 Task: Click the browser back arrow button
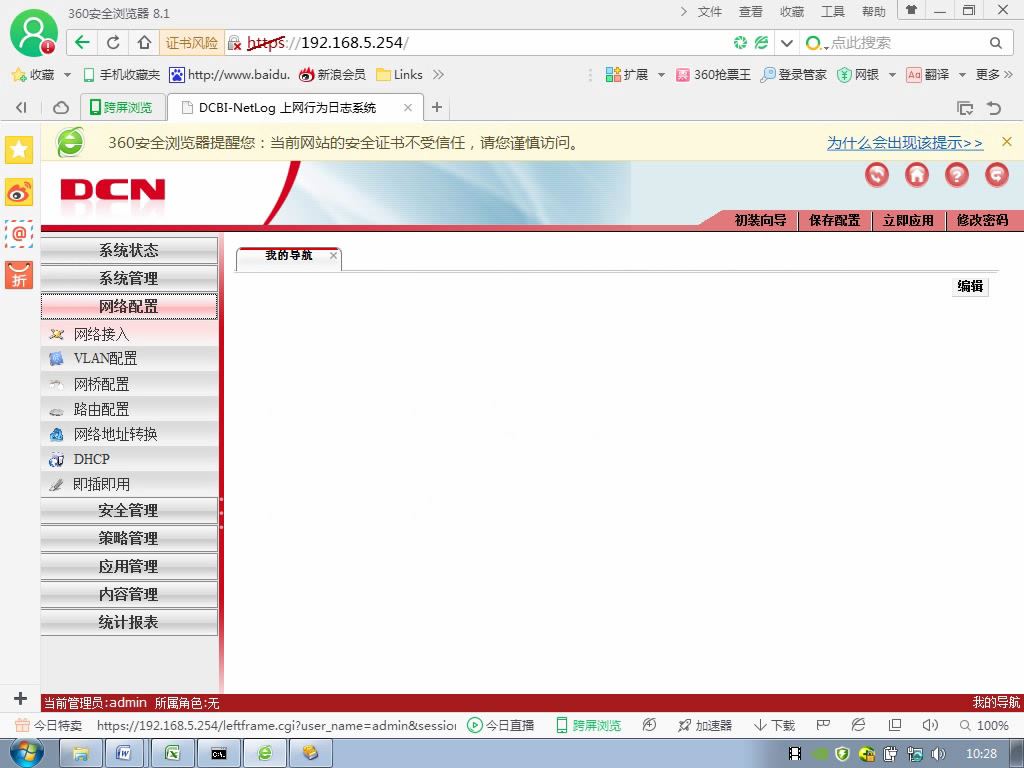click(82, 43)
